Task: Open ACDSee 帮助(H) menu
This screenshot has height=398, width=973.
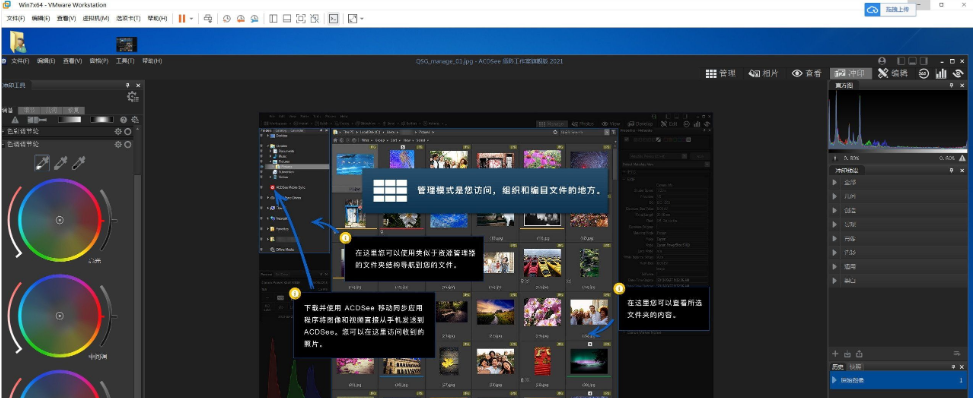Action: [x=153, y=61]
